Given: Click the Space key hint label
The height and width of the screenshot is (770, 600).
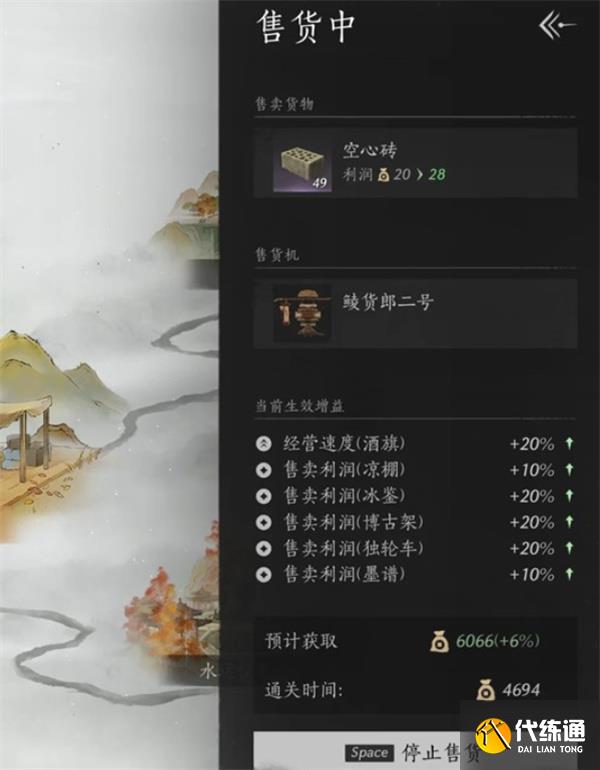Looking at the screenshot, I should pyautogui.click(x=369, y=753).
